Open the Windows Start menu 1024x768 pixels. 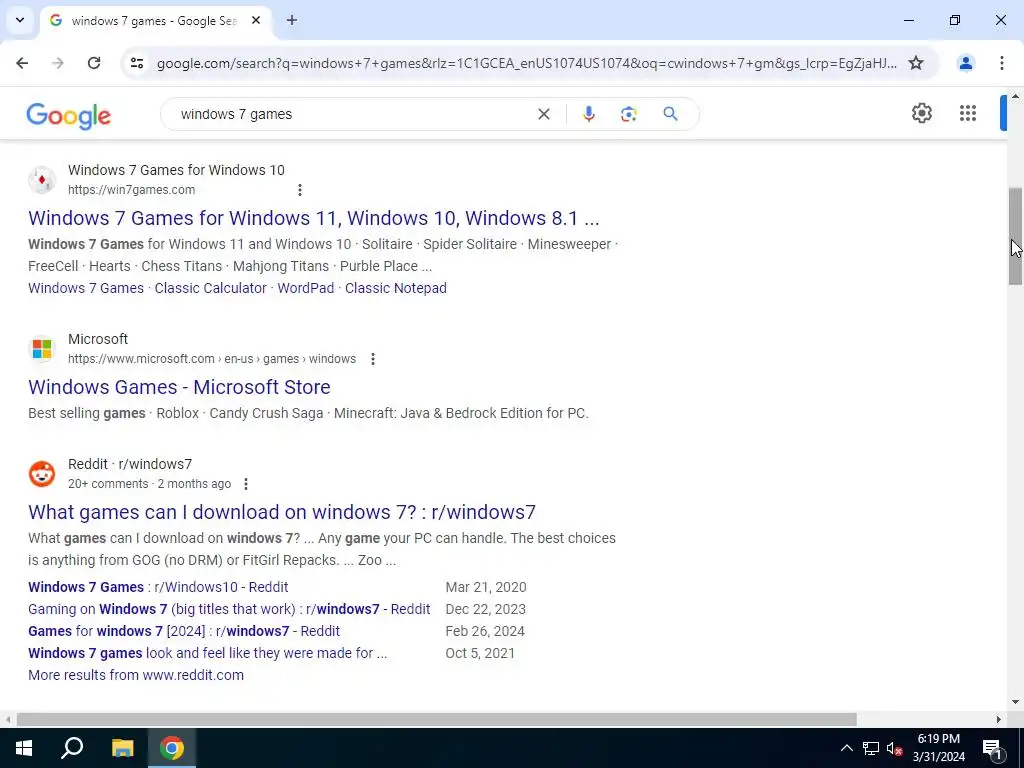(x=24, y=748)
